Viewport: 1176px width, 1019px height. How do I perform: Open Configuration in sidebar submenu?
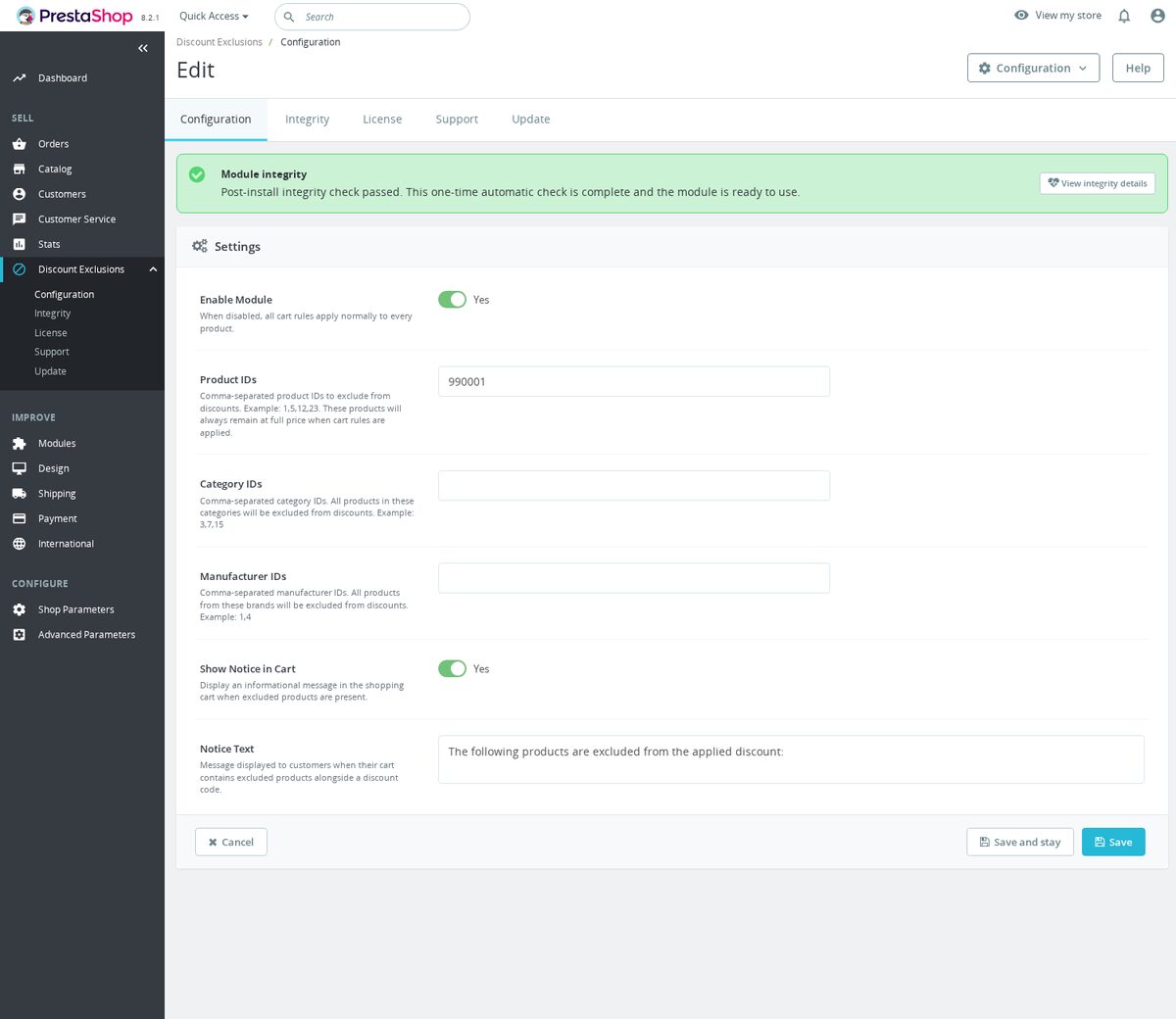click(65, 295)
